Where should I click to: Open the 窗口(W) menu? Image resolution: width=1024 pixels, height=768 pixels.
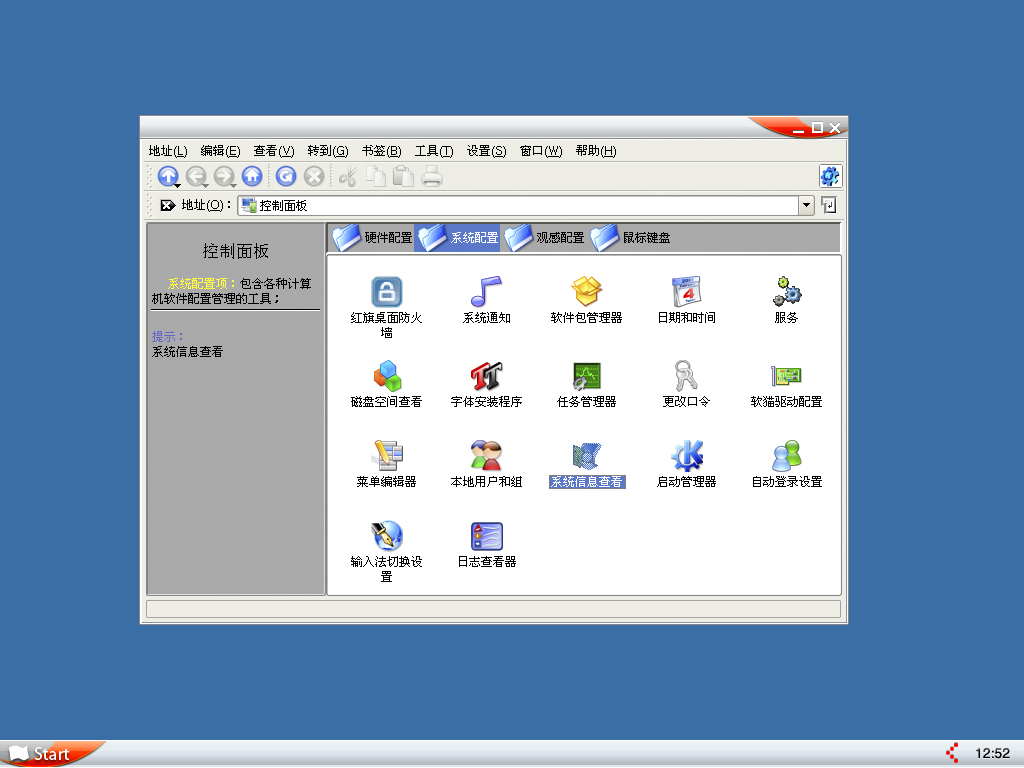541,151
